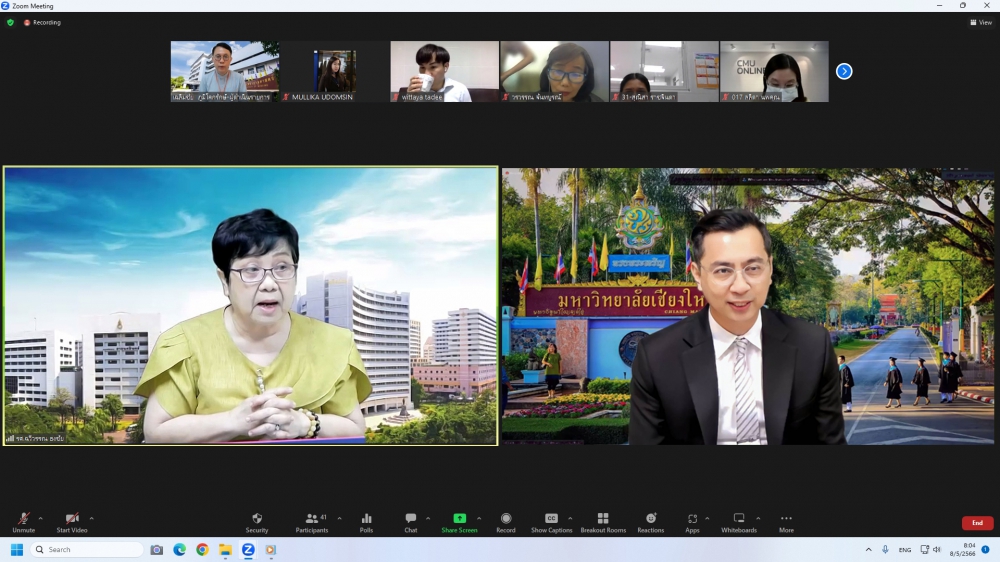The width and height of the screenshot is (1000, 562).
Task: Unmute the microphone
Action: pos(23,519)
